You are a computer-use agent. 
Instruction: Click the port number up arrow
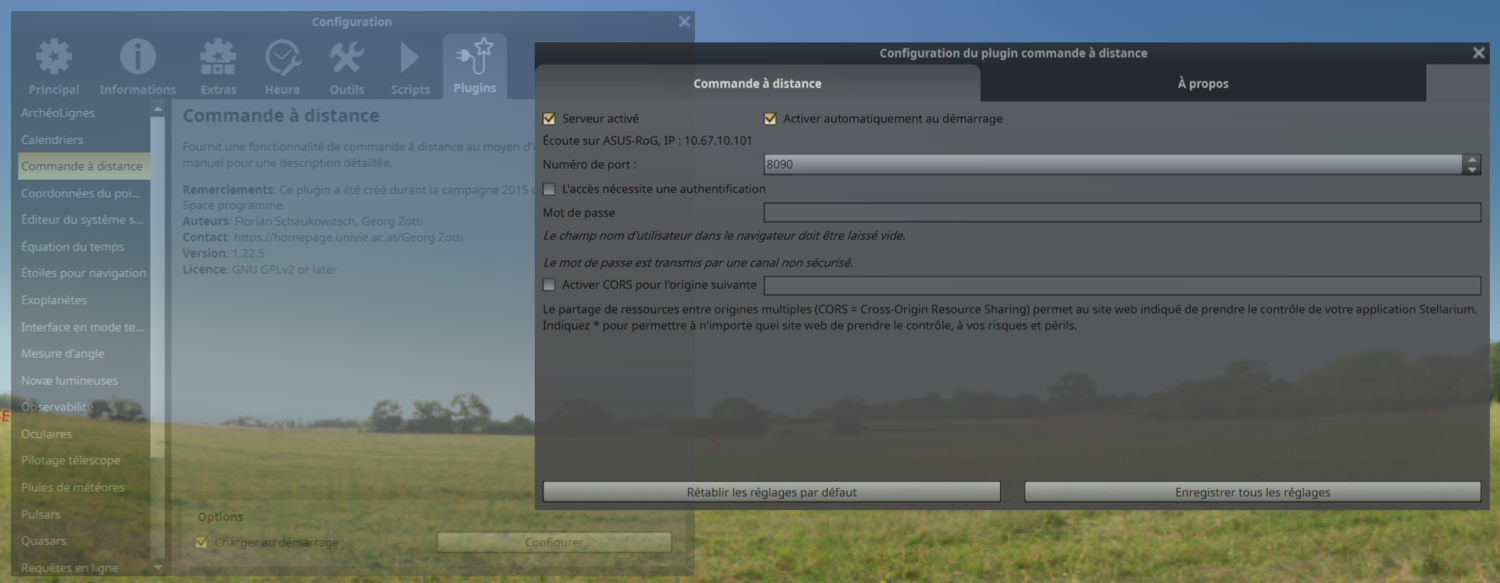coord(1472,159)
